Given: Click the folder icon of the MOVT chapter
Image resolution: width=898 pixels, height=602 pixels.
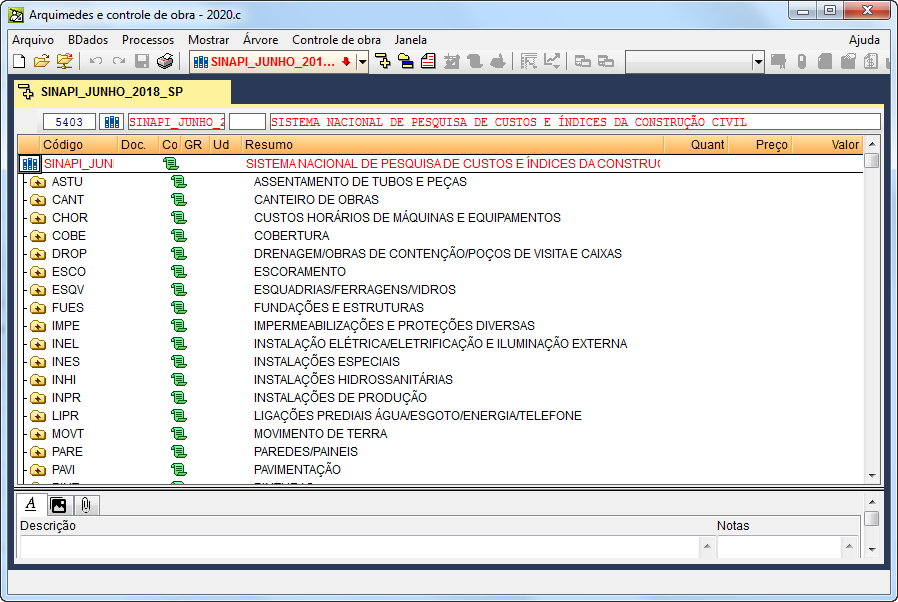Looking at the screenshot, I should [x=38, y=434].
